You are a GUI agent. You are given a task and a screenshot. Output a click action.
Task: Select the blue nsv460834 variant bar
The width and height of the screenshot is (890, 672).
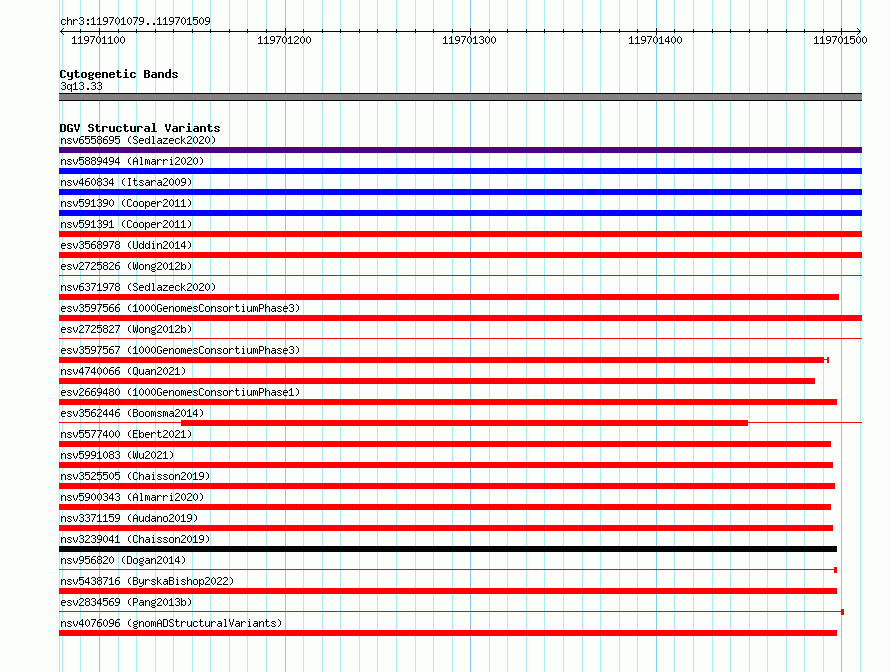(x=460, y=192)
